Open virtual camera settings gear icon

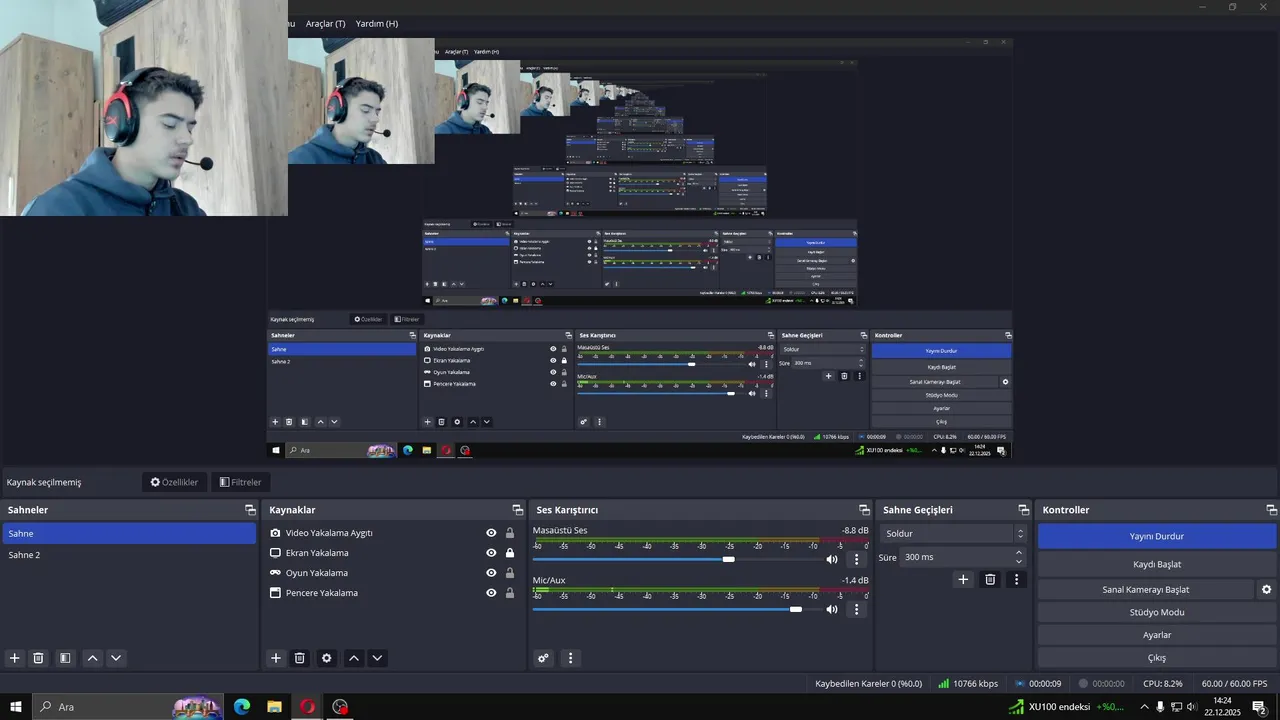click(1266, 589)
